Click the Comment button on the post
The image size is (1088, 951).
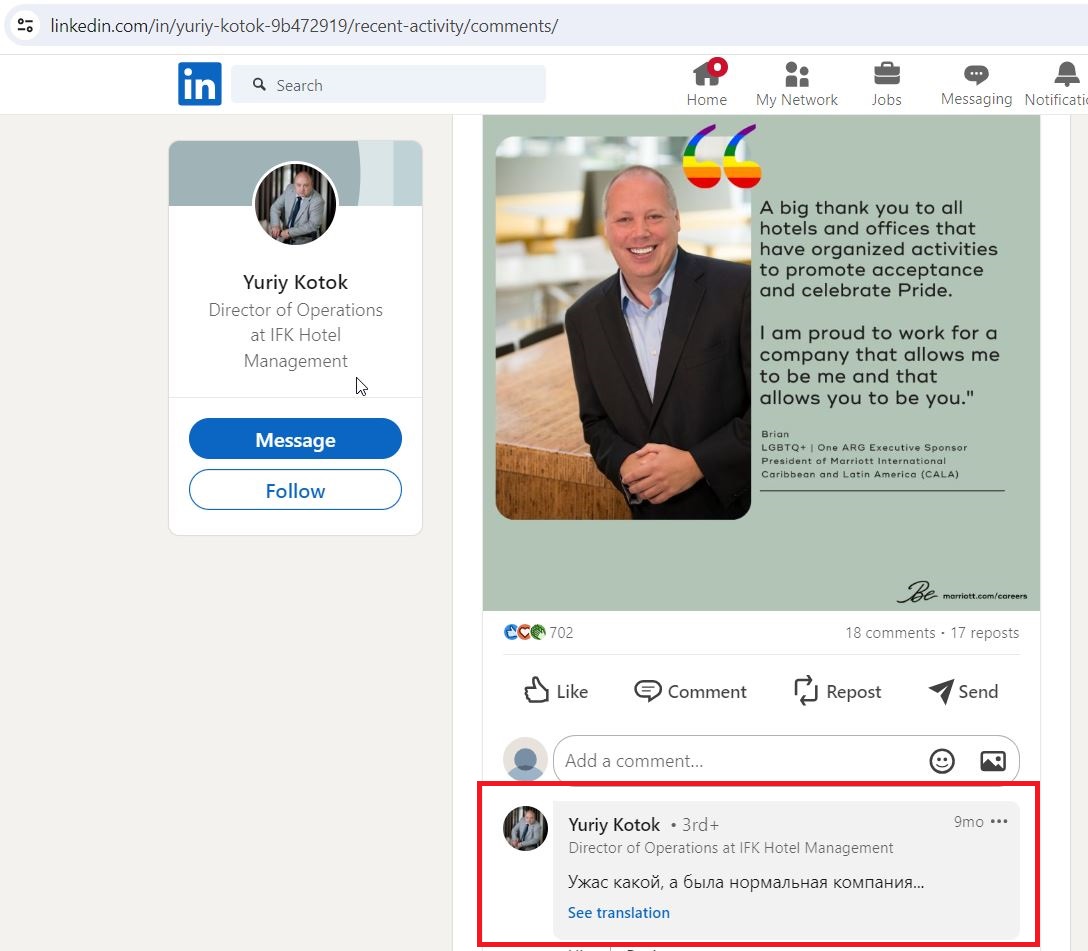(x=690, y=691)
